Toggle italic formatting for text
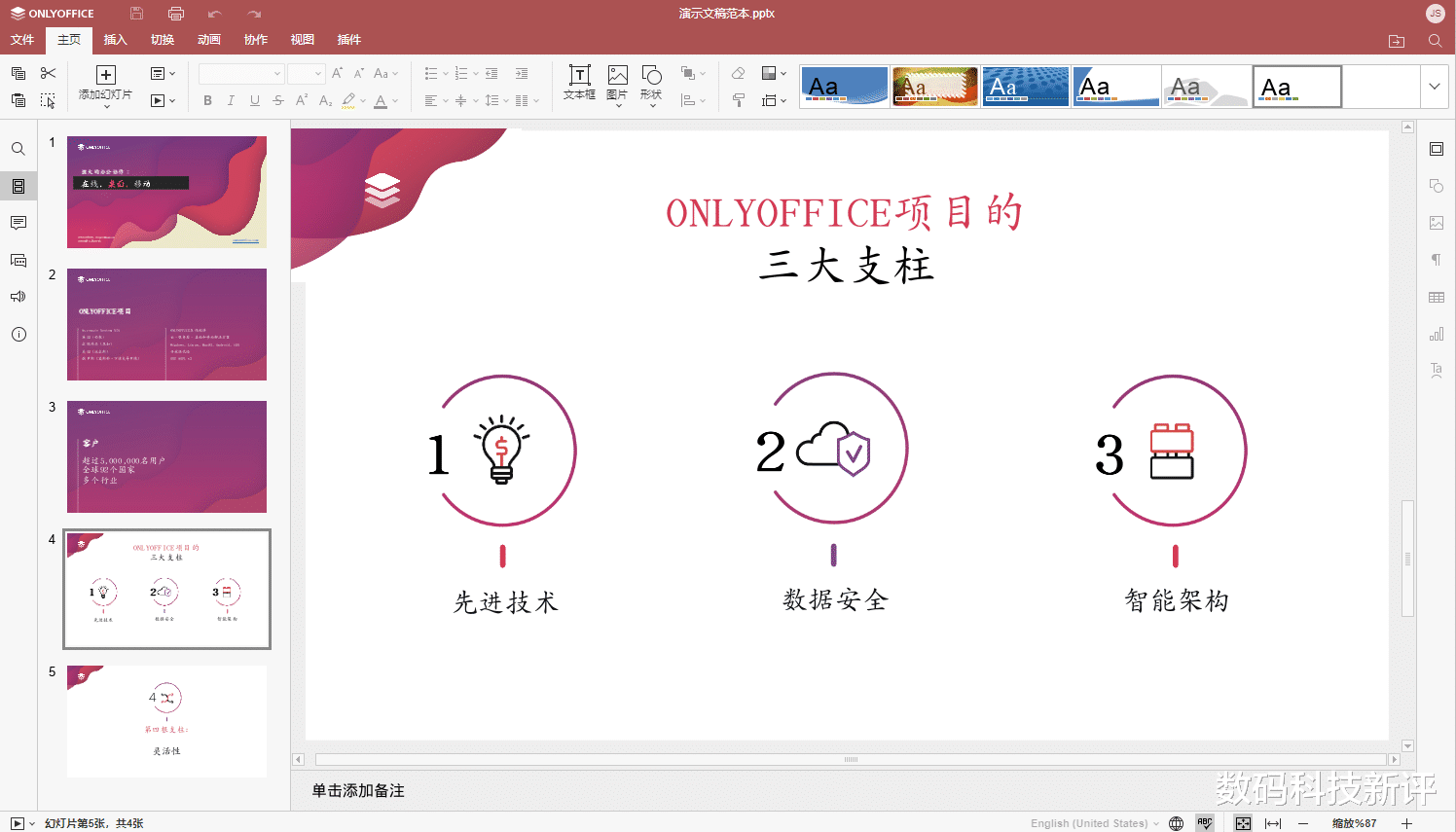This screenshot has height=832, width=1456. click(x=230, y=100)
